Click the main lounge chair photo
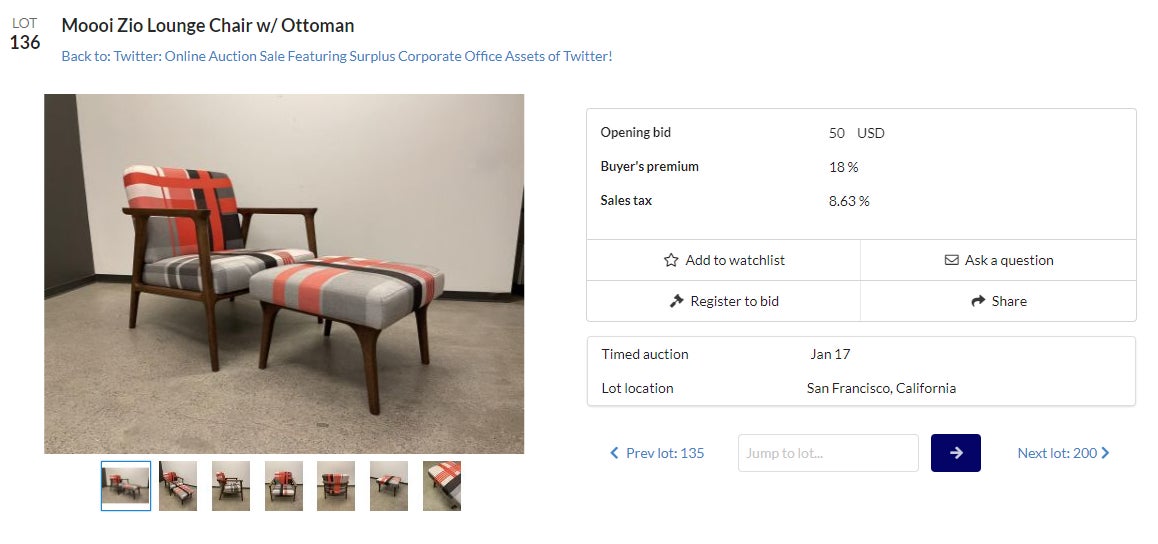The image size is (1158, 544). click(x=284, y=274)
